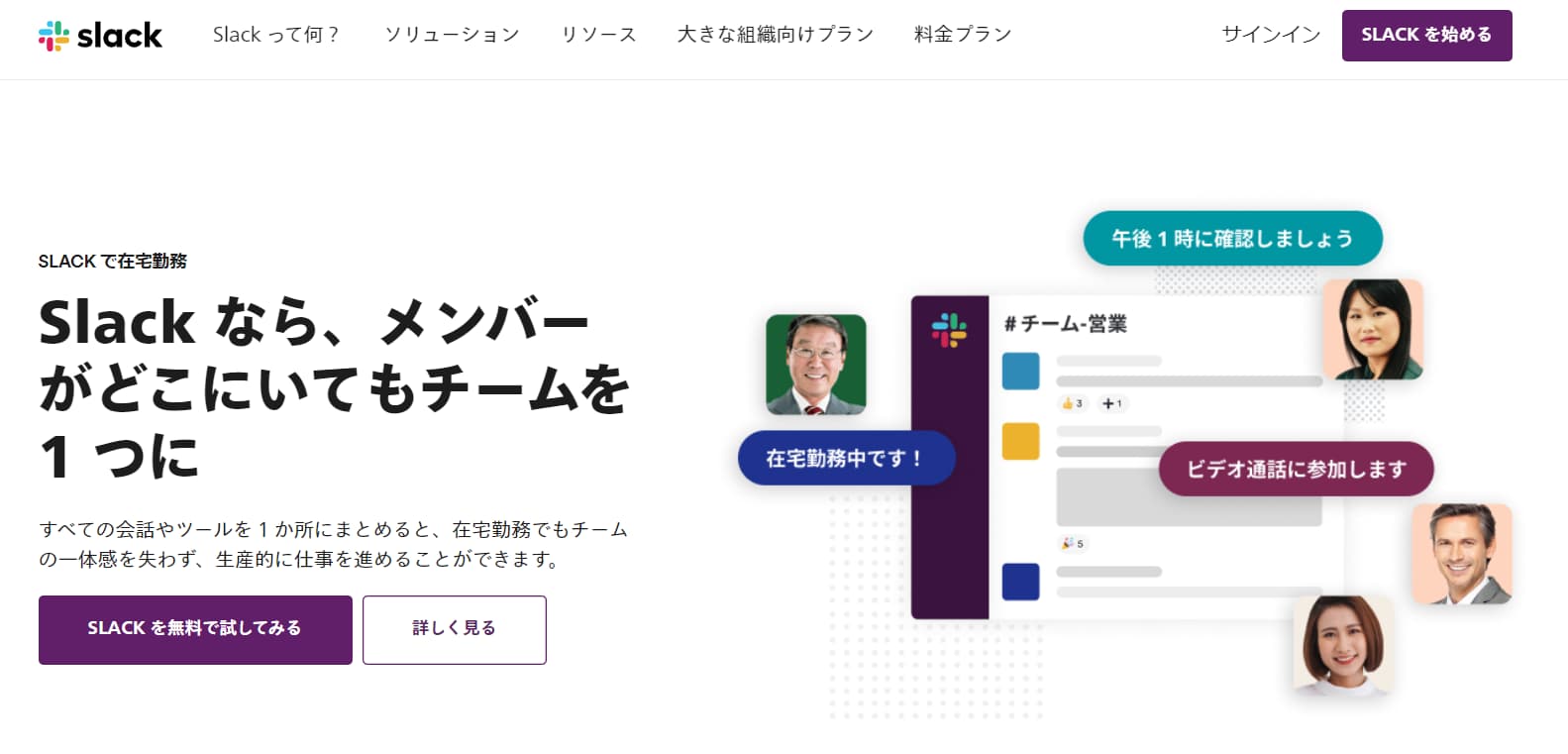Click the 'SLACK で在宅勤務' eyebrow text
The height and width of the screenshot is (754, 1568).
pos(113,262)
